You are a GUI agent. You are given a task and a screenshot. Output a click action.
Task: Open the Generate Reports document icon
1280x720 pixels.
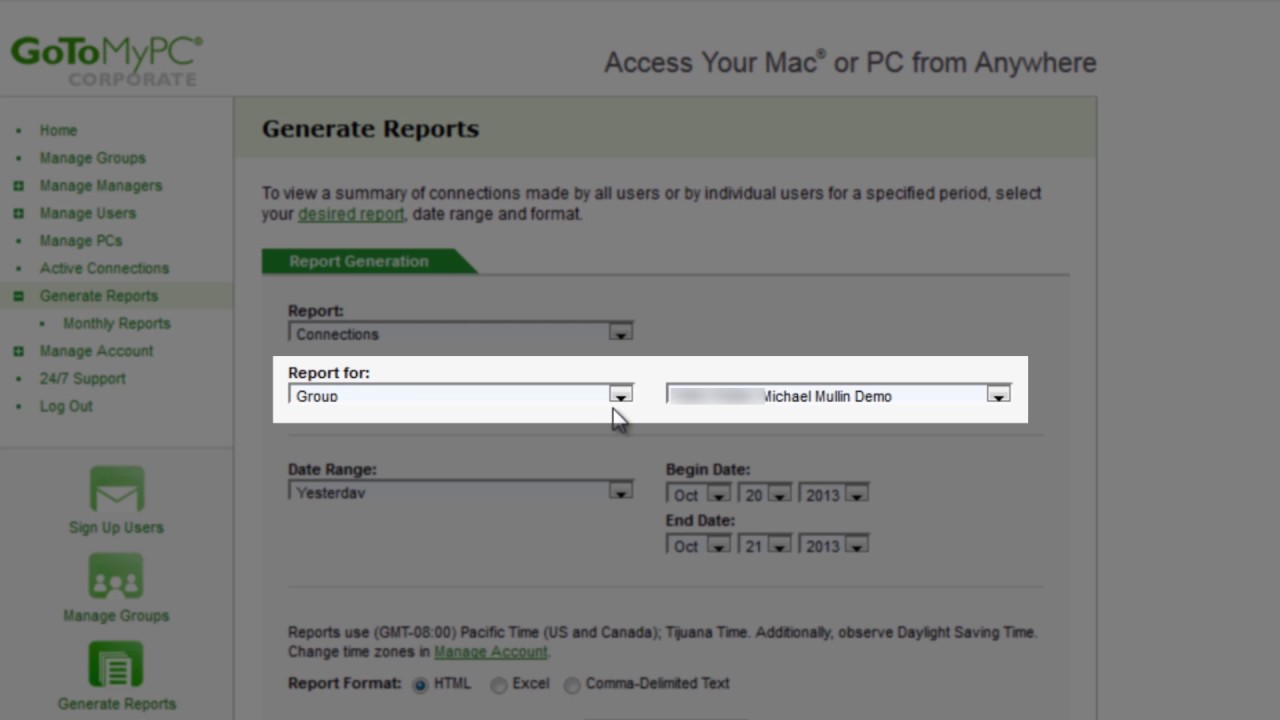coord(116,666)
